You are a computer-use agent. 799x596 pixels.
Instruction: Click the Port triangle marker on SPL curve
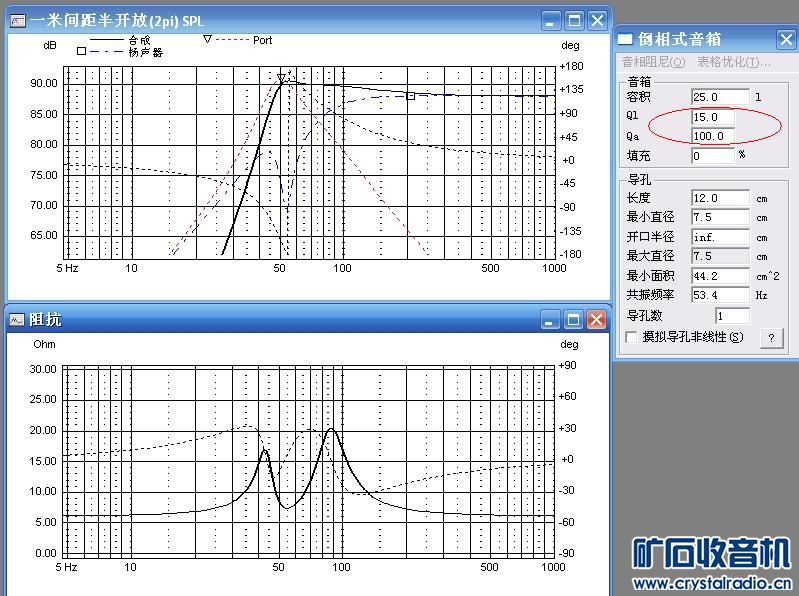click(281, 78)
